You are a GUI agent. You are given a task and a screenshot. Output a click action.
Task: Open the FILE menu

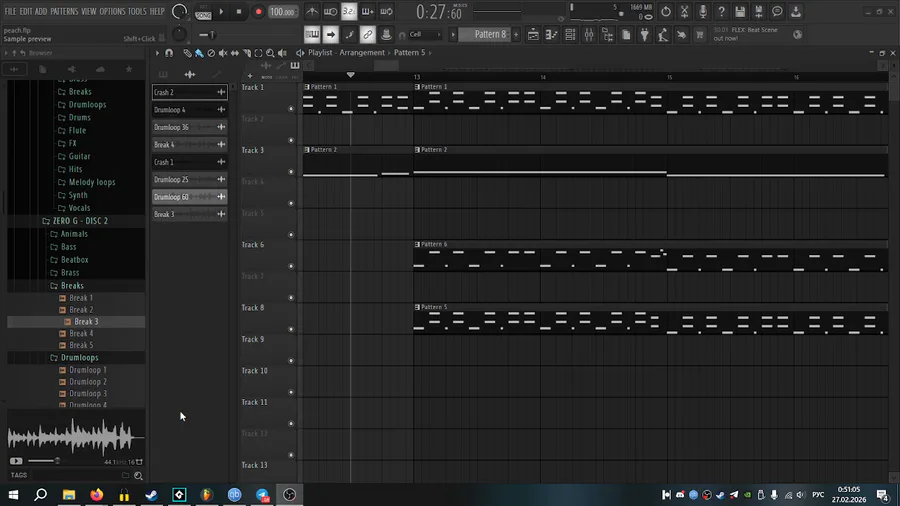coord(10,11)
